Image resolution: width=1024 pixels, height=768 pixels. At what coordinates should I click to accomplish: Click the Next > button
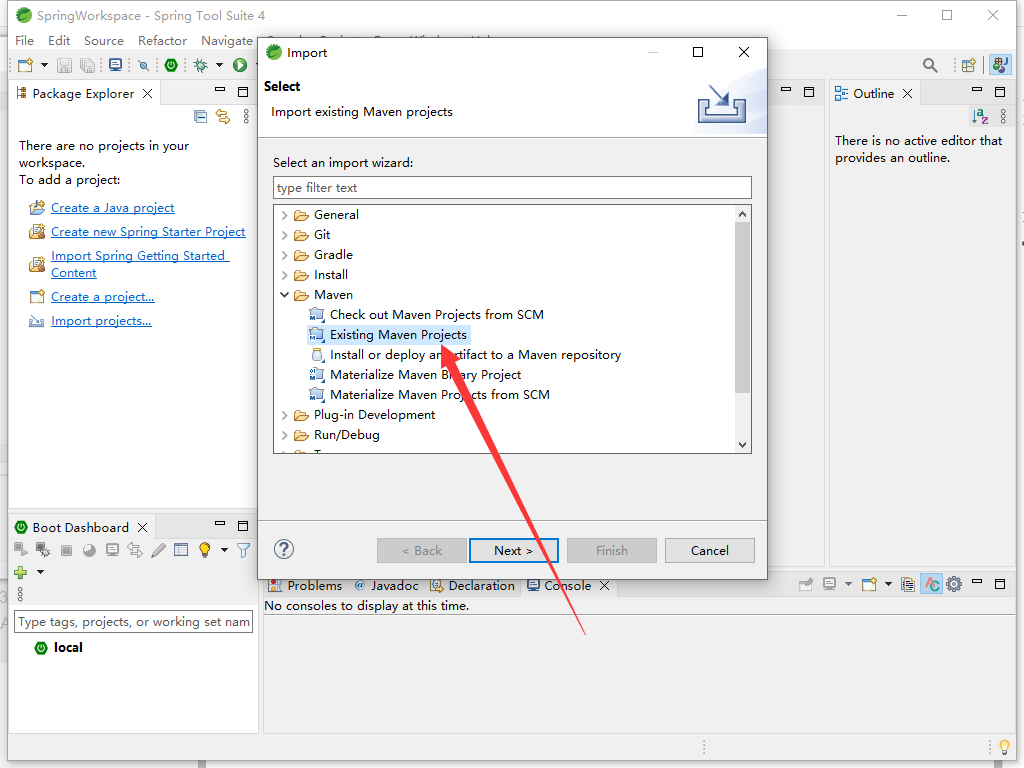[x=513, y=551]
